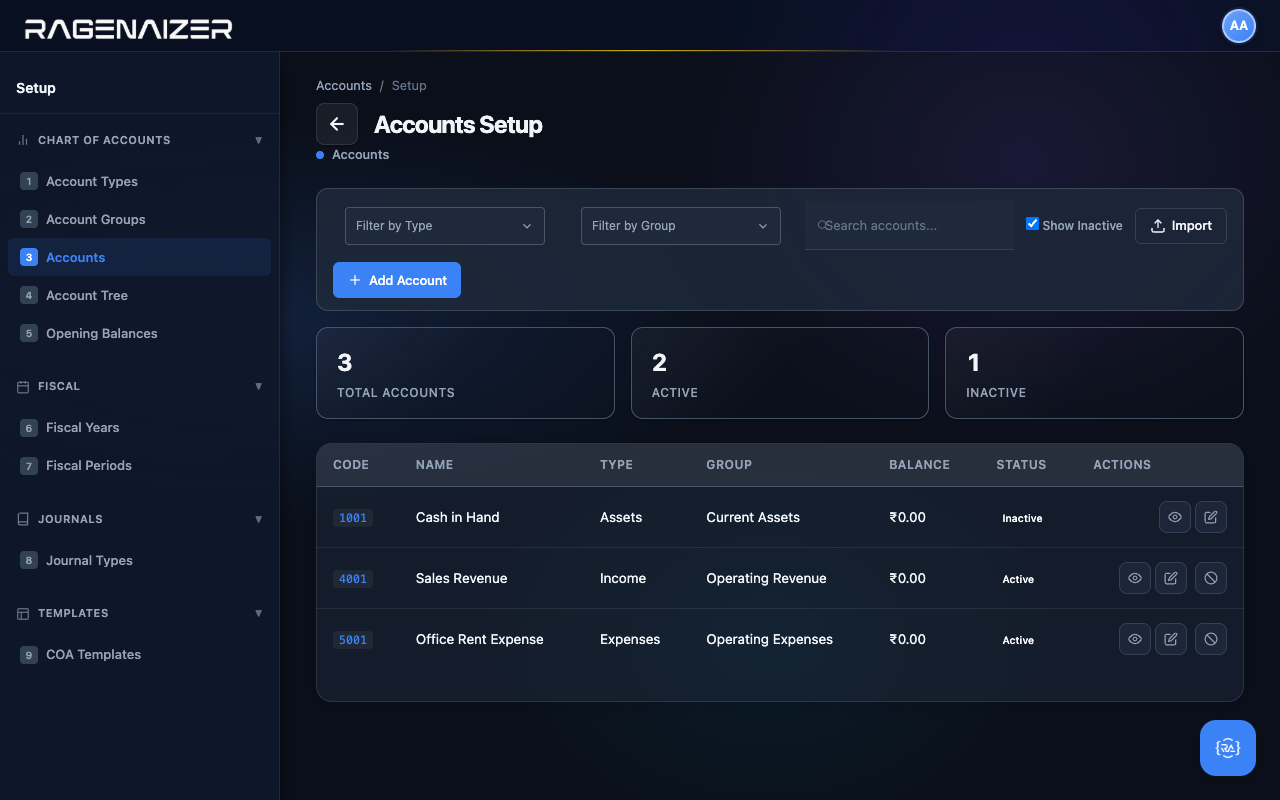Open COA Templates in the sidebar
The height and width of the screenshot is (800, 1280).
(x=139, y=654)
